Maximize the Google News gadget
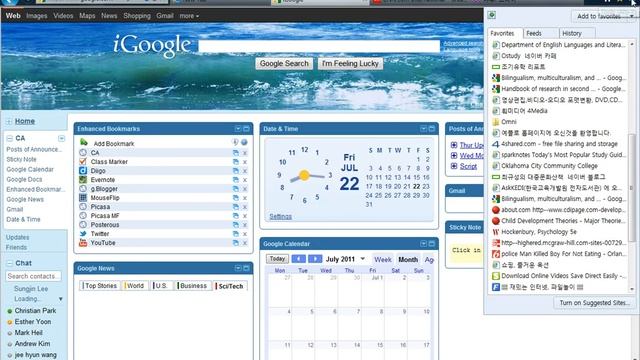Screen dimensions: 640x360 (x=246, y=268)
